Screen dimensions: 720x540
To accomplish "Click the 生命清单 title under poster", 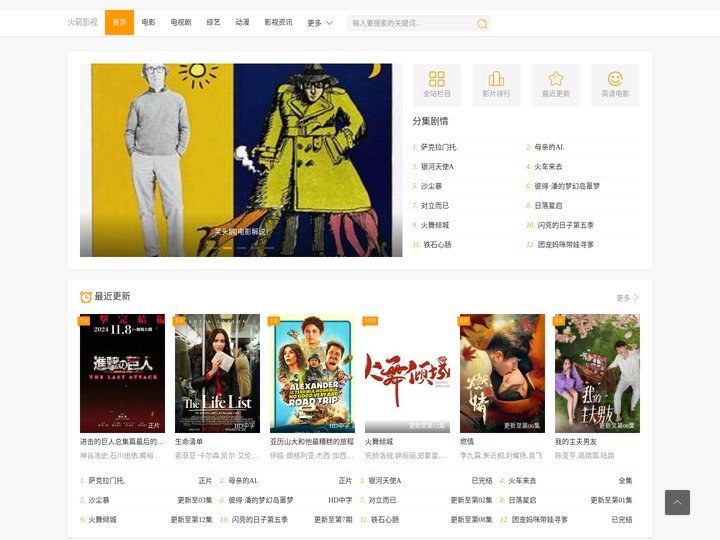I will tap(189, 442).
